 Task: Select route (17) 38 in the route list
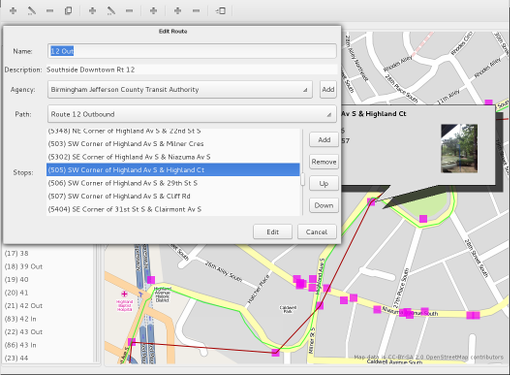click(x=48, y=253)
